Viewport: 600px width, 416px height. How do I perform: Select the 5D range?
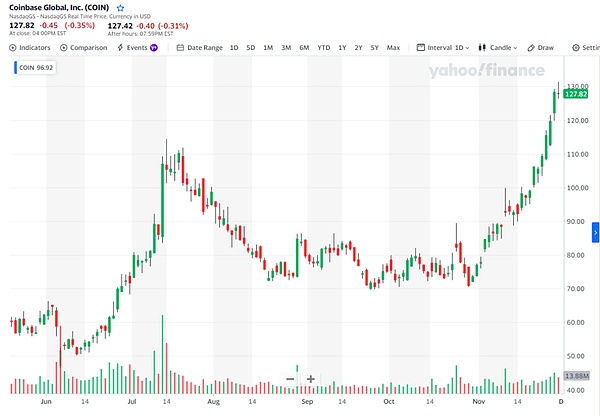point(251,47)
